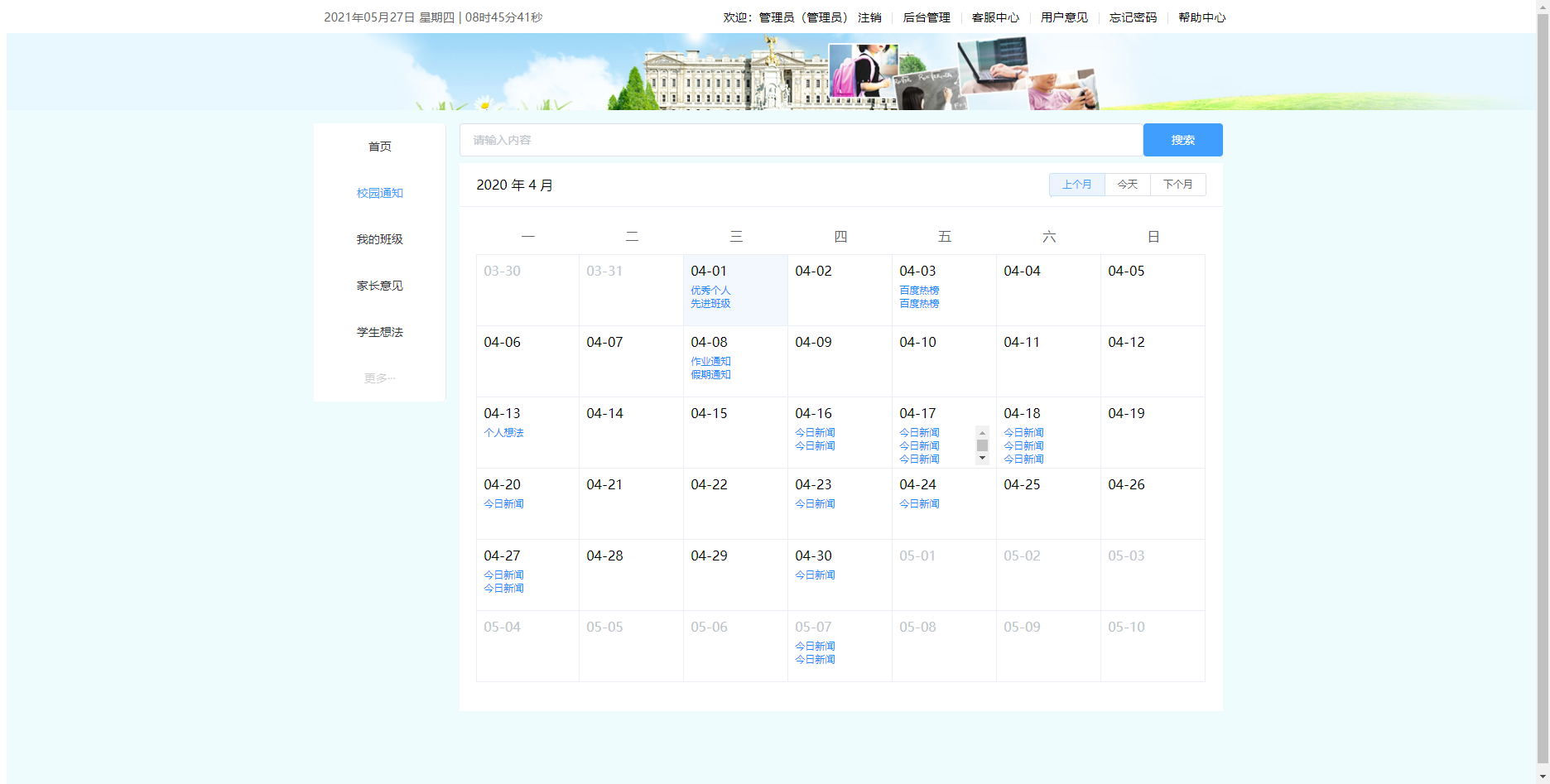This screenshot has width=1550, height=784.
Task: Open 今日新闻 entry on 04-24
Action: [919, 504]
